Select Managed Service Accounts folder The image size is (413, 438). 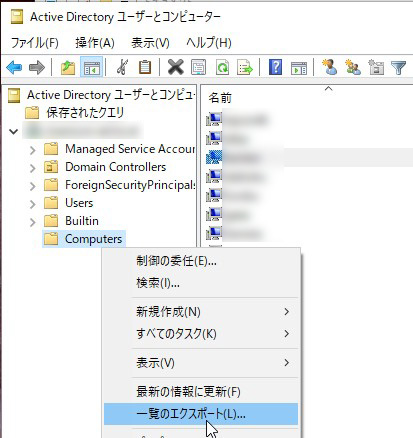[119, 149]
